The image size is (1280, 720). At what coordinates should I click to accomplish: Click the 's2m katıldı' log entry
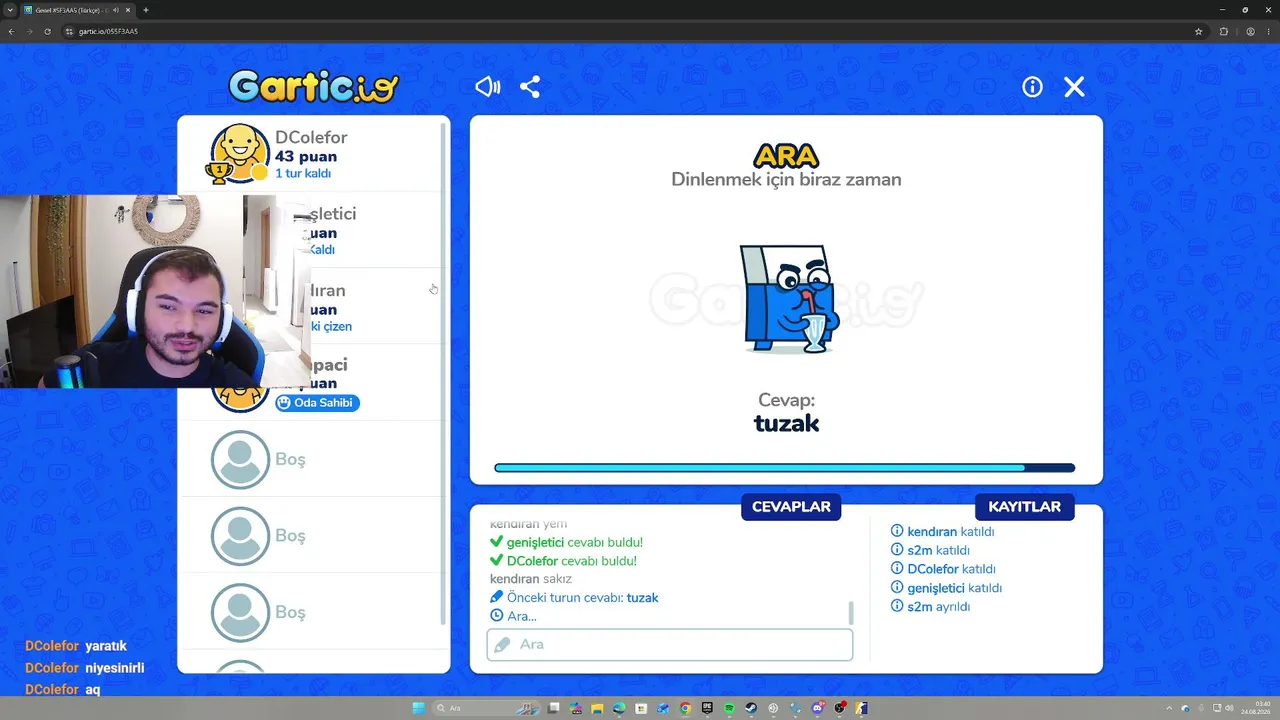click(x=930, y=550)
